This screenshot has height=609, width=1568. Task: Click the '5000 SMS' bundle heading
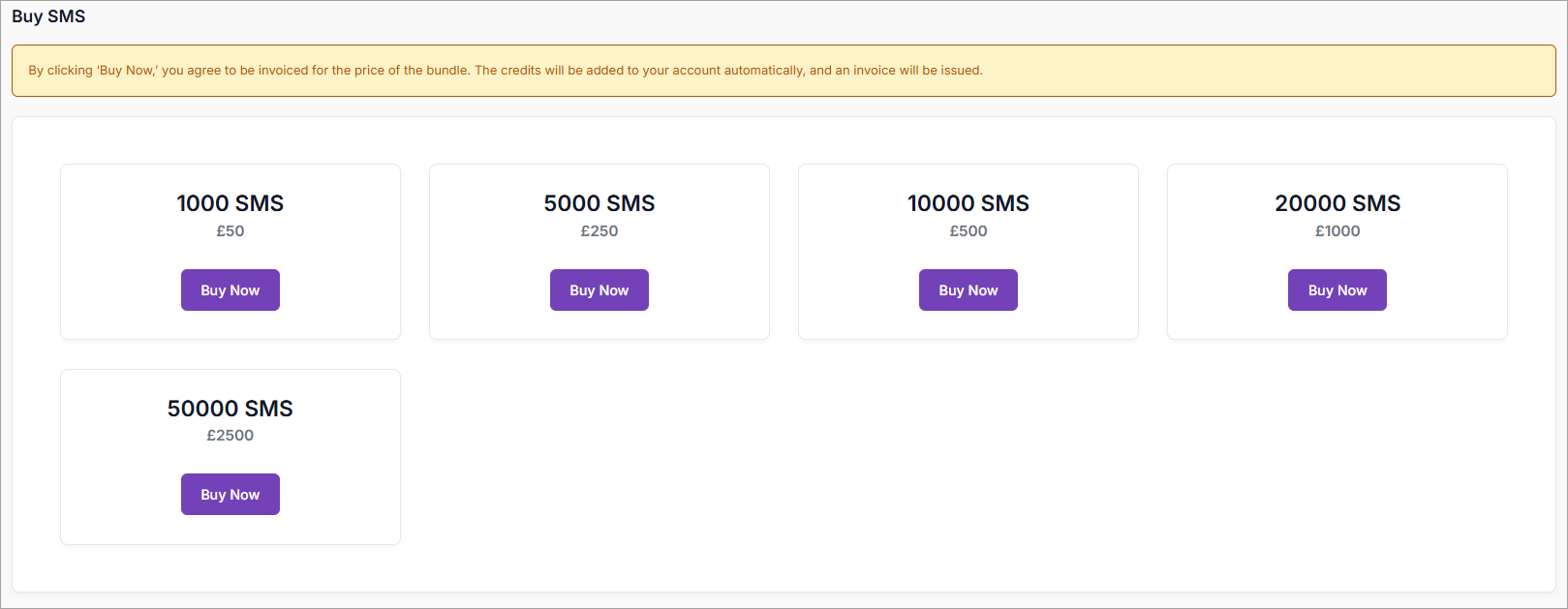click(599, 203)
